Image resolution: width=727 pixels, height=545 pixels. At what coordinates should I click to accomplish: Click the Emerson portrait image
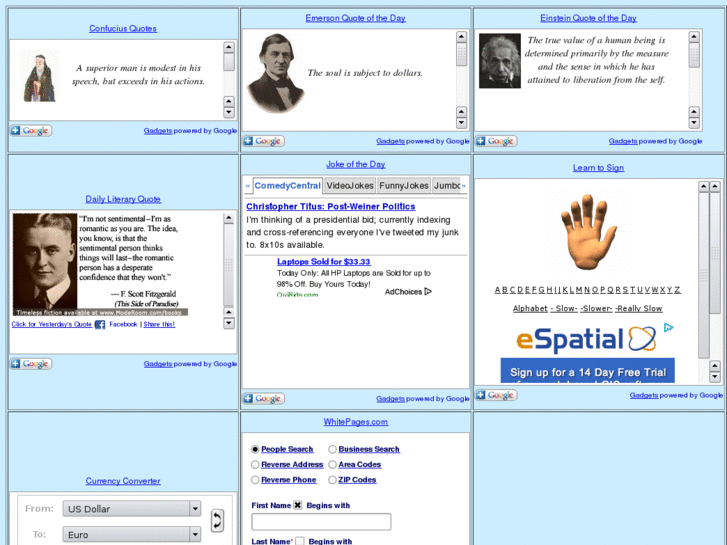click(x=275, y=73)
